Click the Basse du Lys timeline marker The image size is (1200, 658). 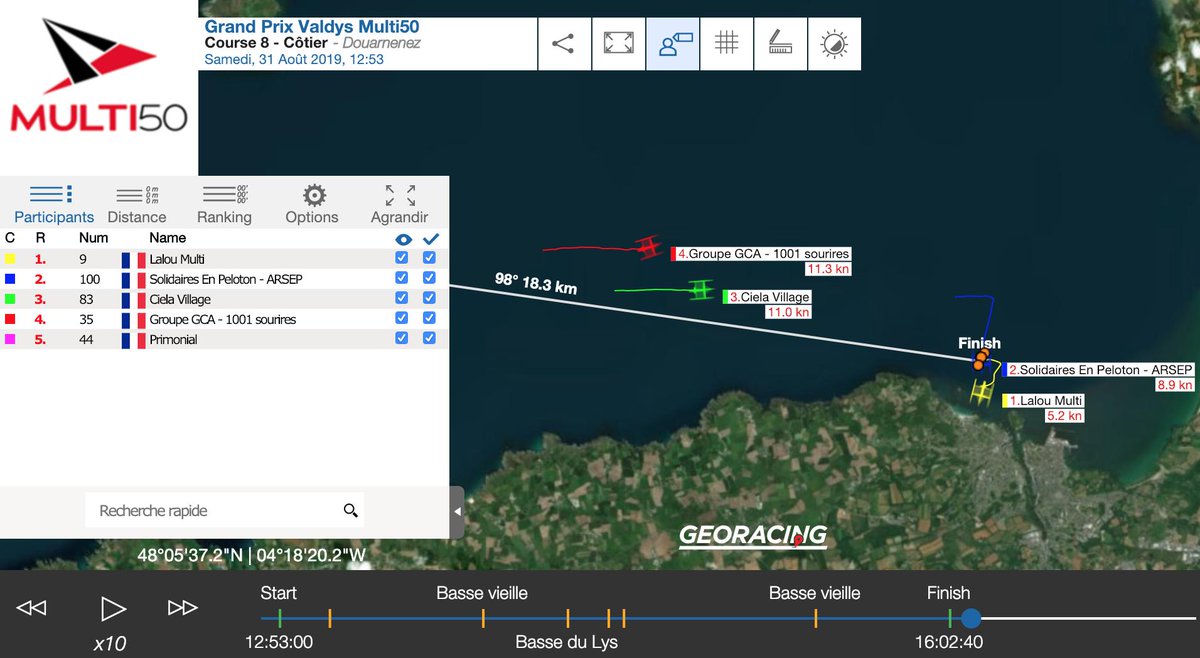[x=568, y=618]
